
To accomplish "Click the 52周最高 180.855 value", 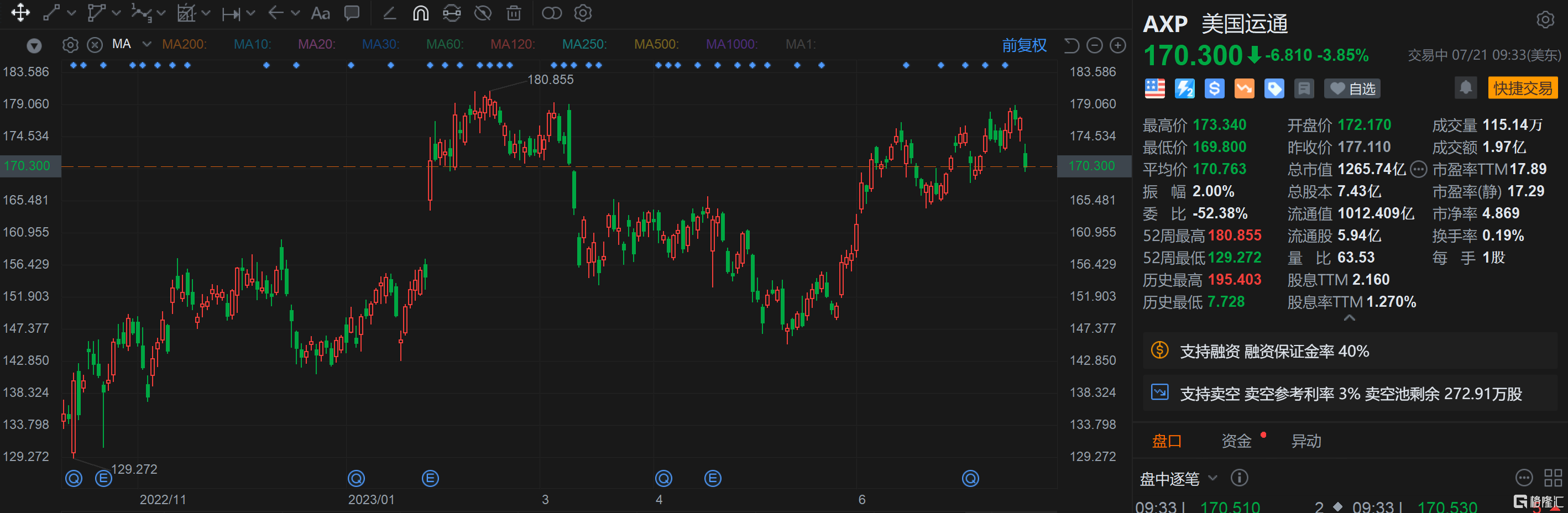I will [x=1235, y=235].
